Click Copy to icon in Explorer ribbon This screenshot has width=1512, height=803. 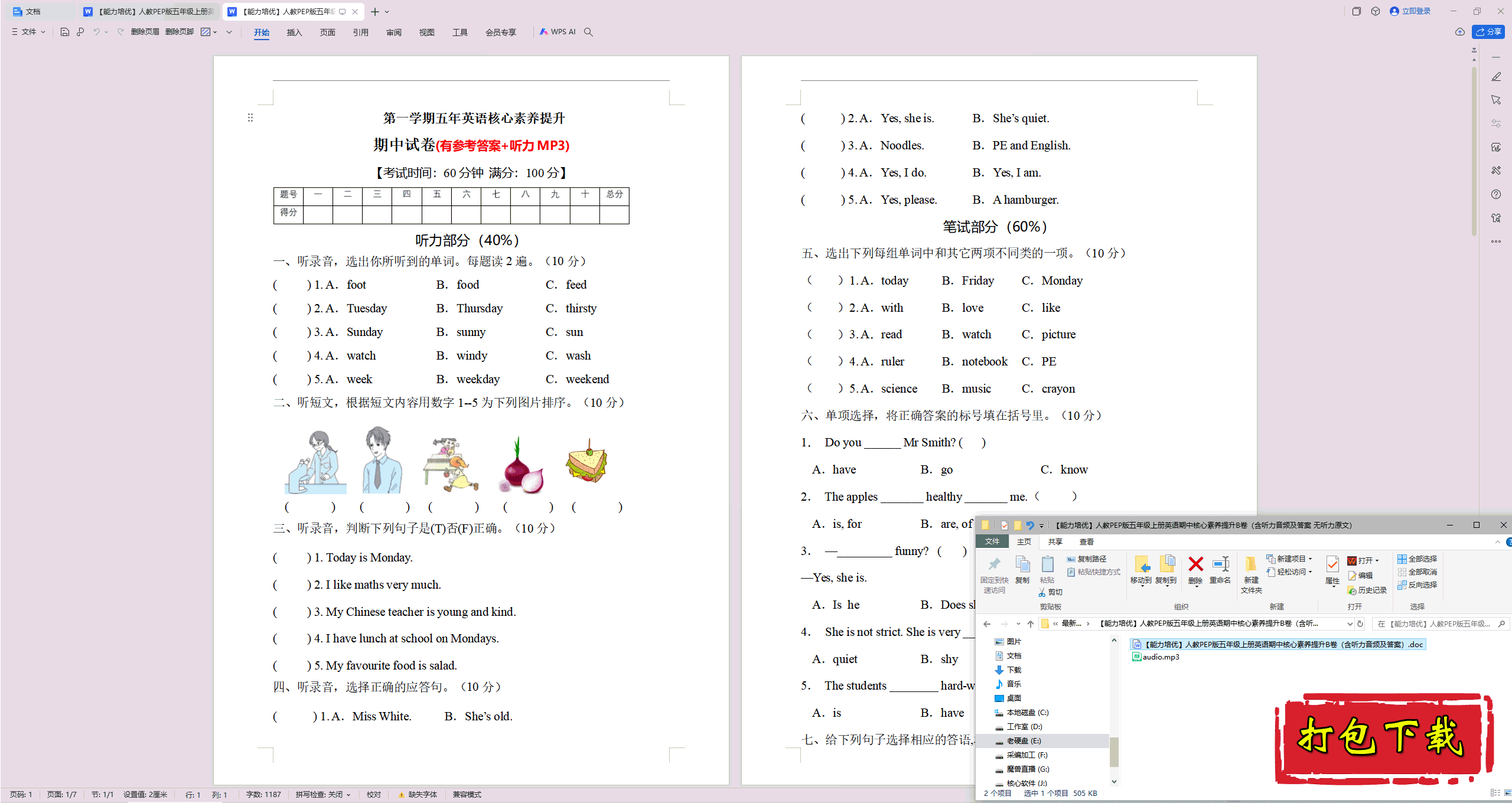click(x=1166, y=564)
